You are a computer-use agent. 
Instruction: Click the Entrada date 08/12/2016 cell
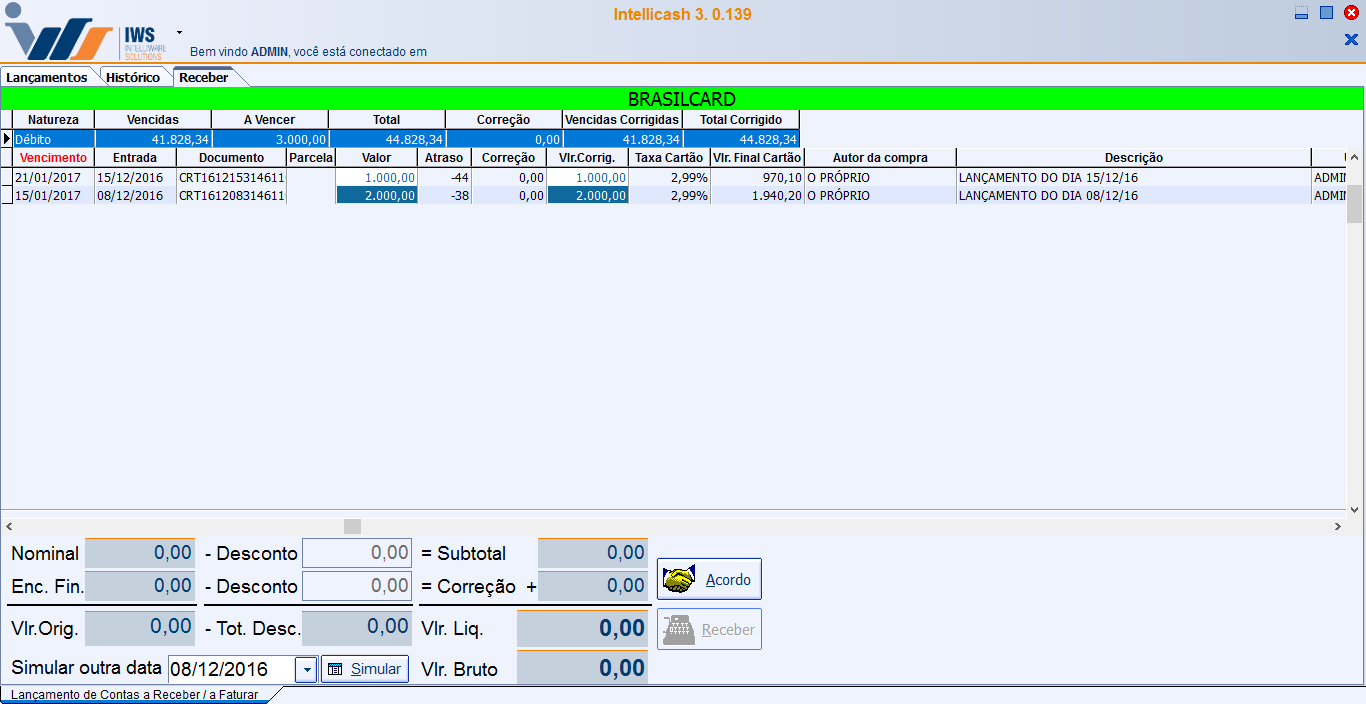point(135,196)
